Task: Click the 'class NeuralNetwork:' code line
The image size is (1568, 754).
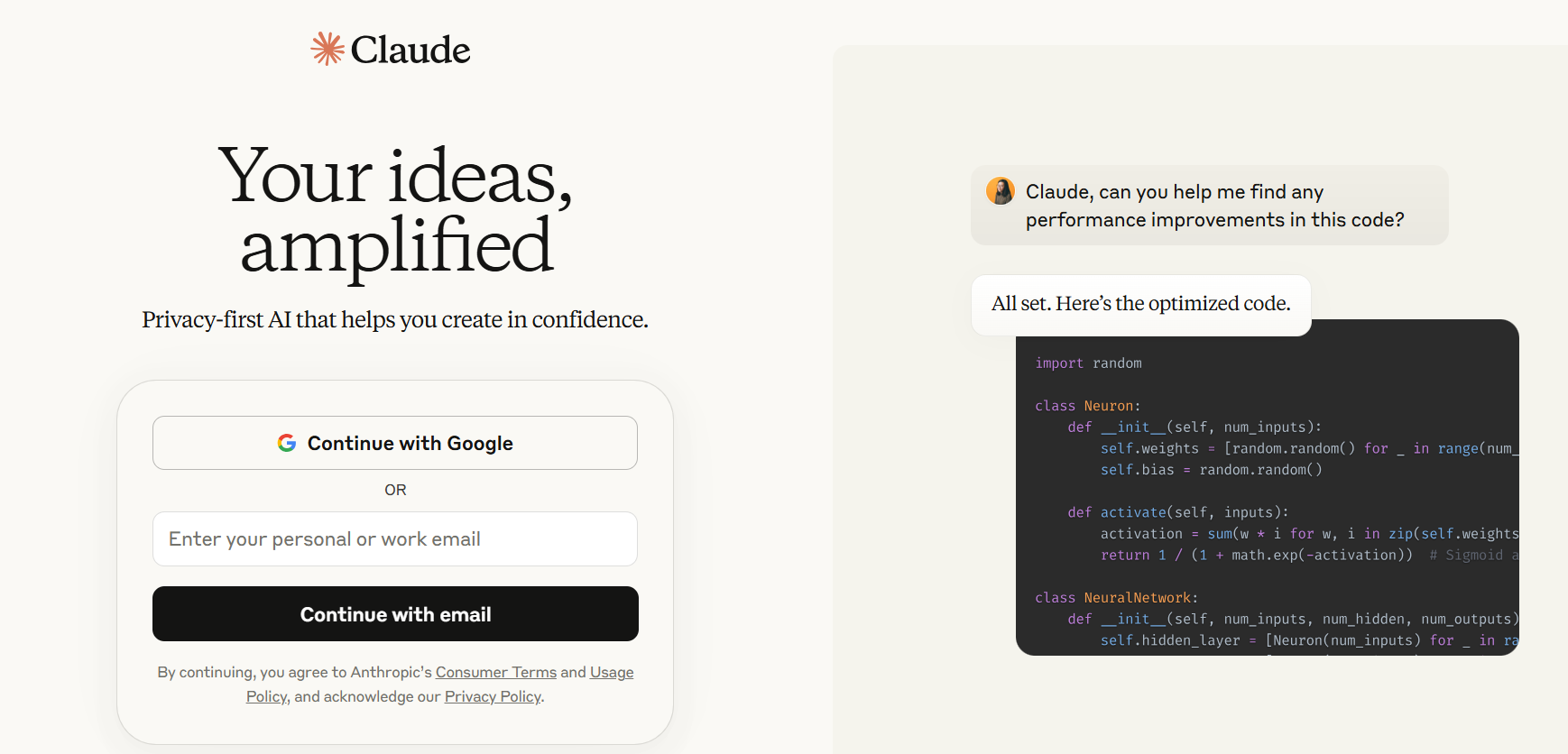Action: click(x=1117, y=598)
